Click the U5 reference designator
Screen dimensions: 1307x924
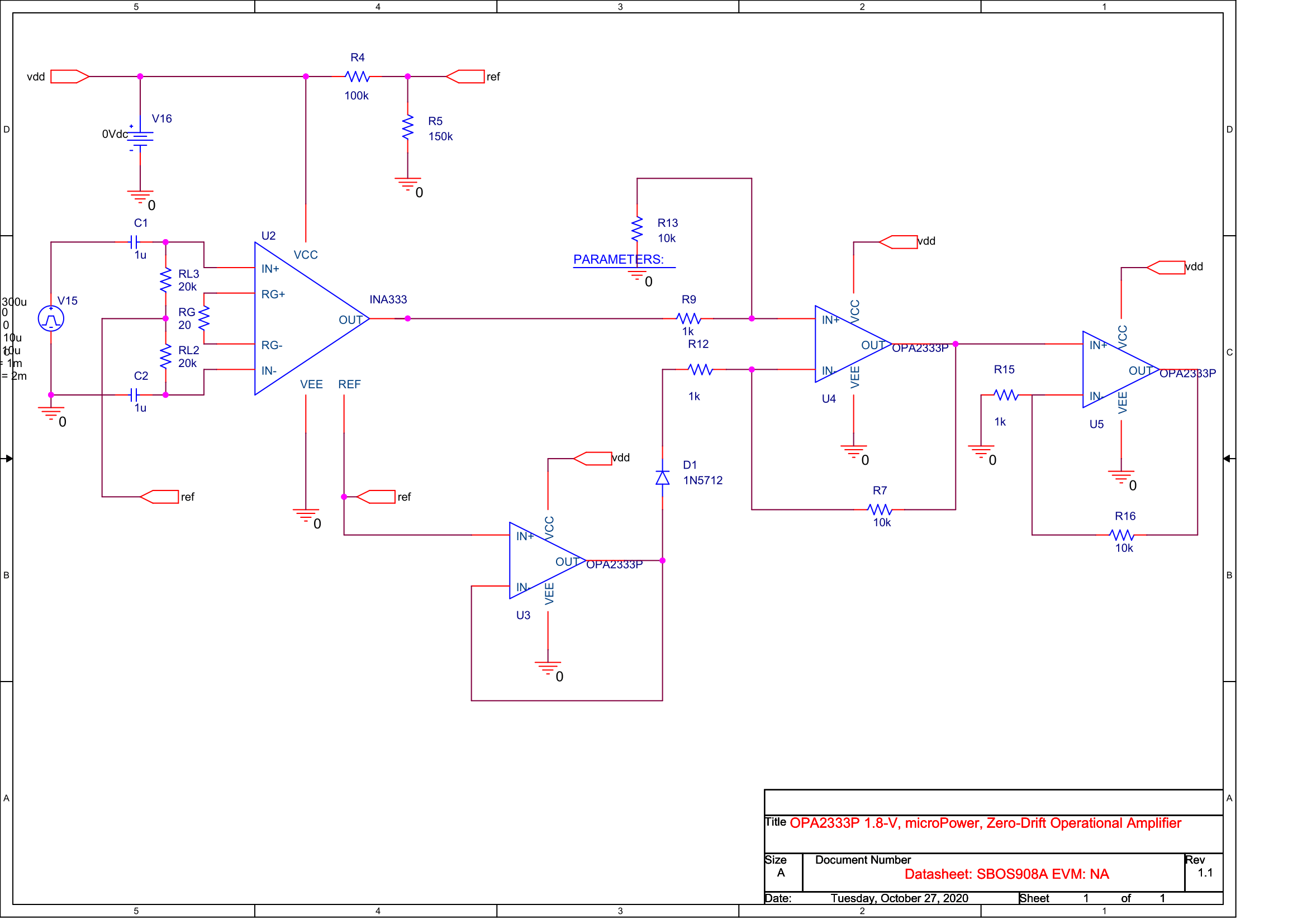pos(1096,425)
